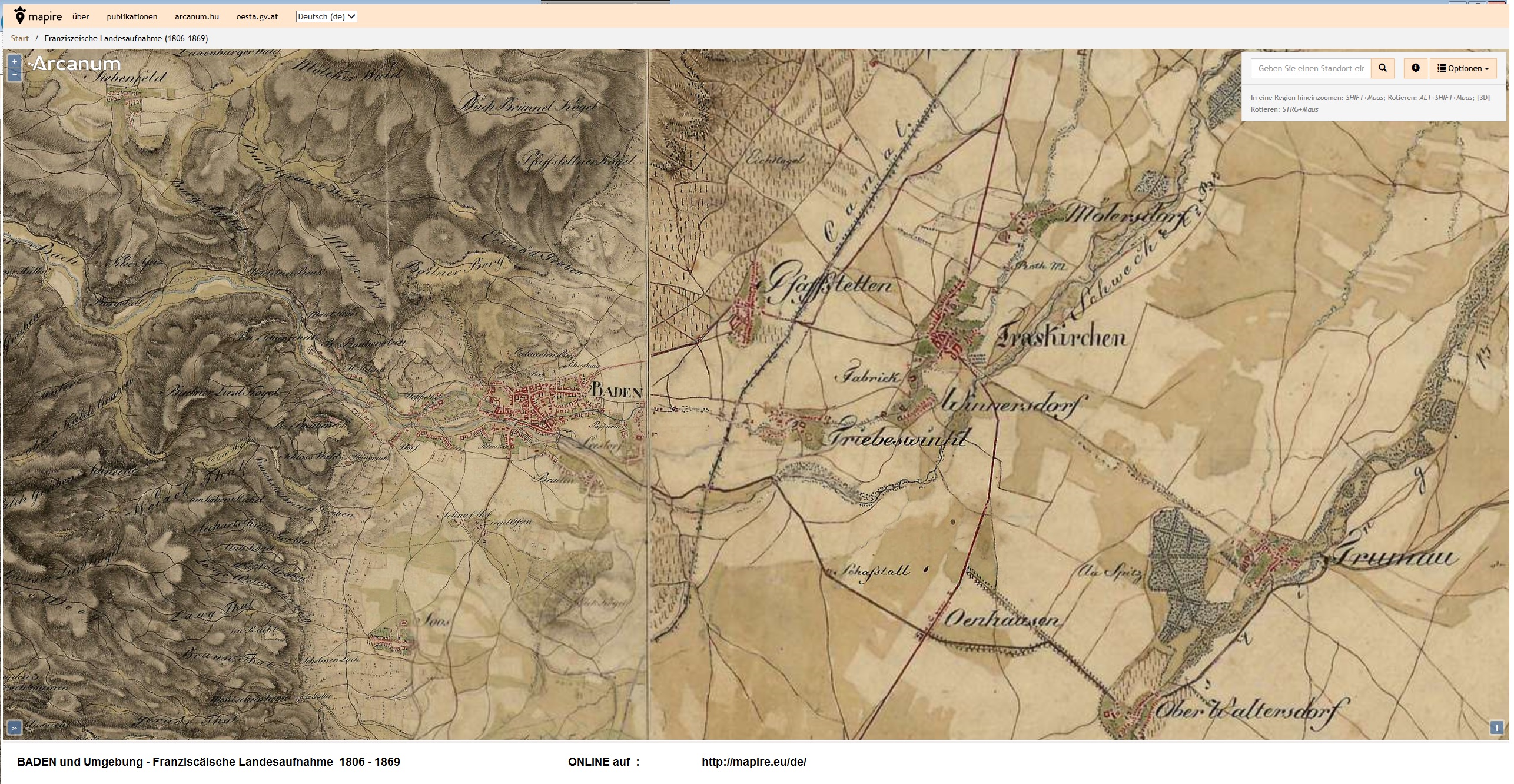This screenshot has width=1514, height=784.
Task: Zoom in with the plus button
Action: click(15, 61)
